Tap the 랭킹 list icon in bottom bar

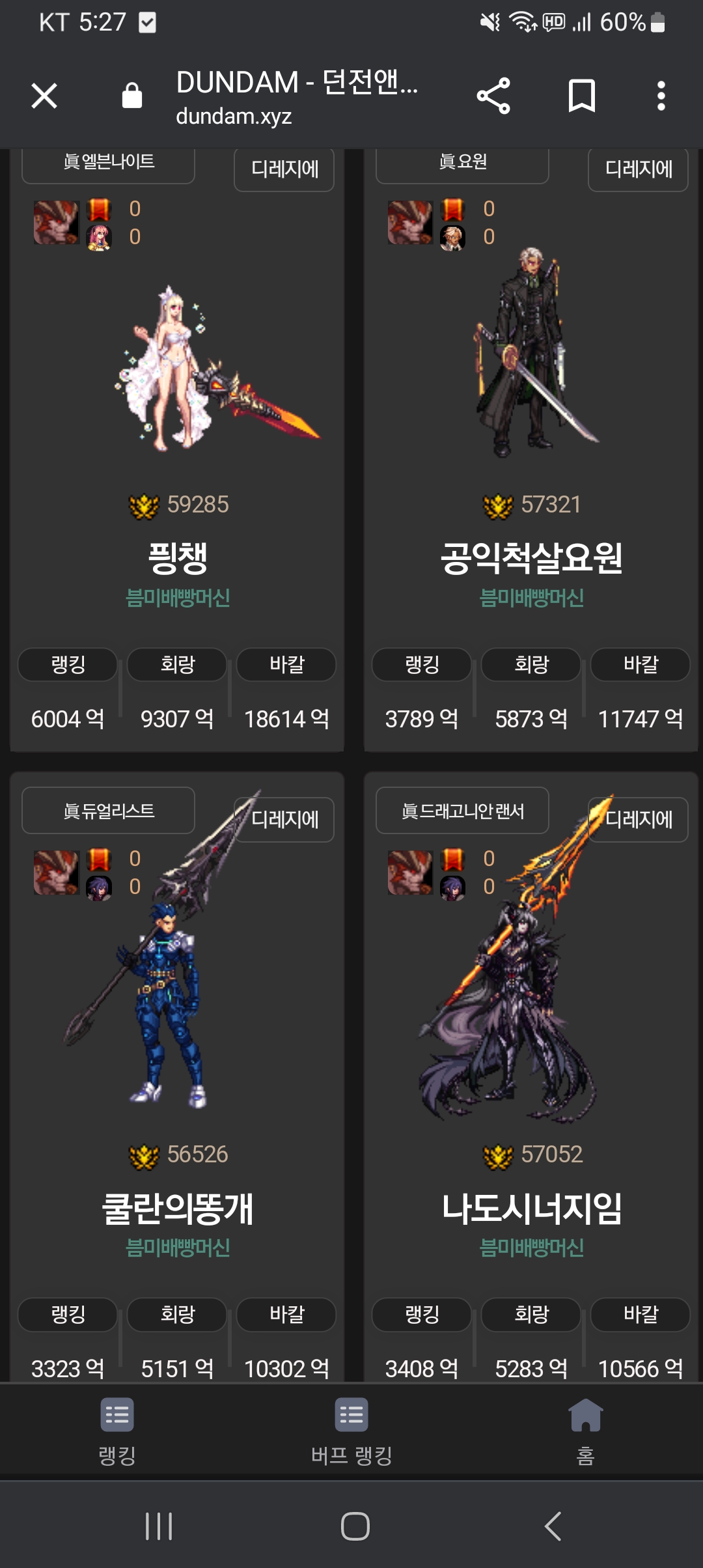(117, 1415)
